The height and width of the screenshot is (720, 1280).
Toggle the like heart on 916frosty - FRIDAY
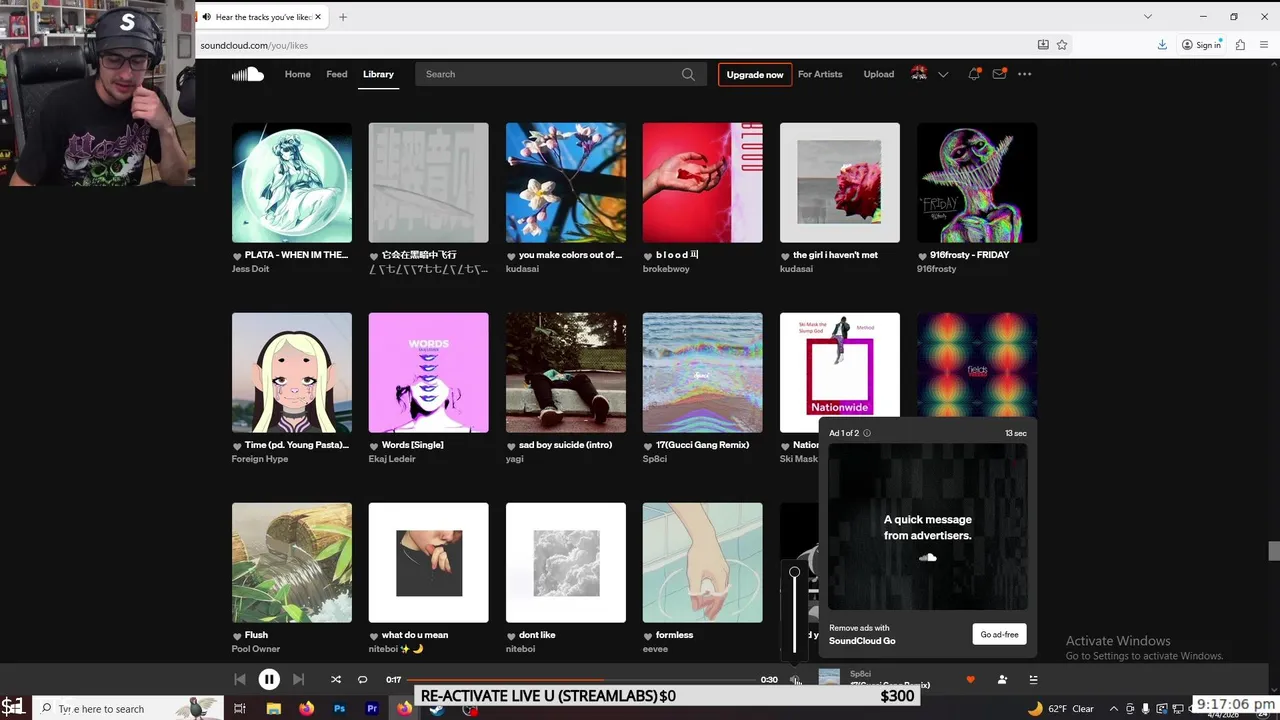pos(922,255)
